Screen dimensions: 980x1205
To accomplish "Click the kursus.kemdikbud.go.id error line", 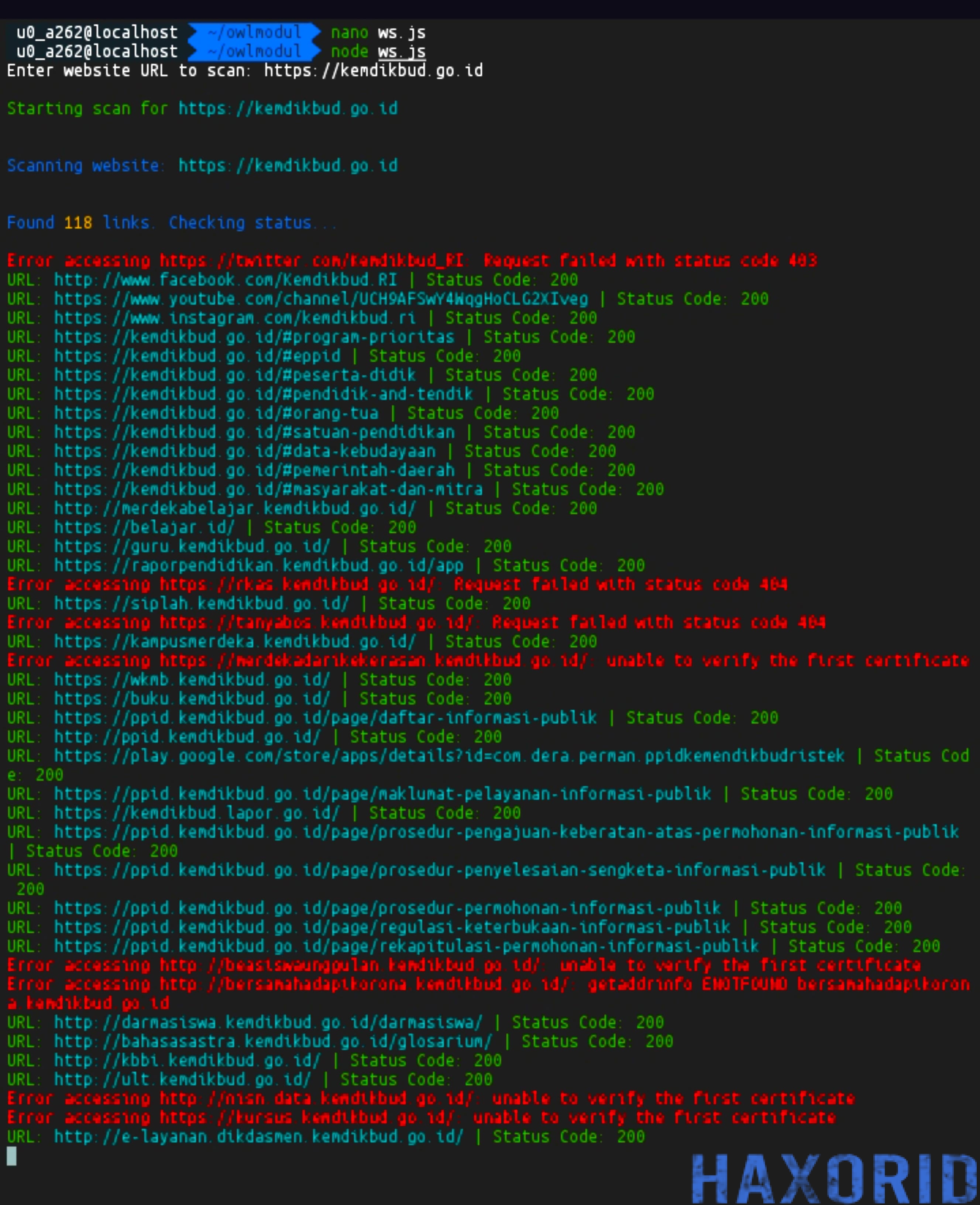I will (x=421, y=1119).
